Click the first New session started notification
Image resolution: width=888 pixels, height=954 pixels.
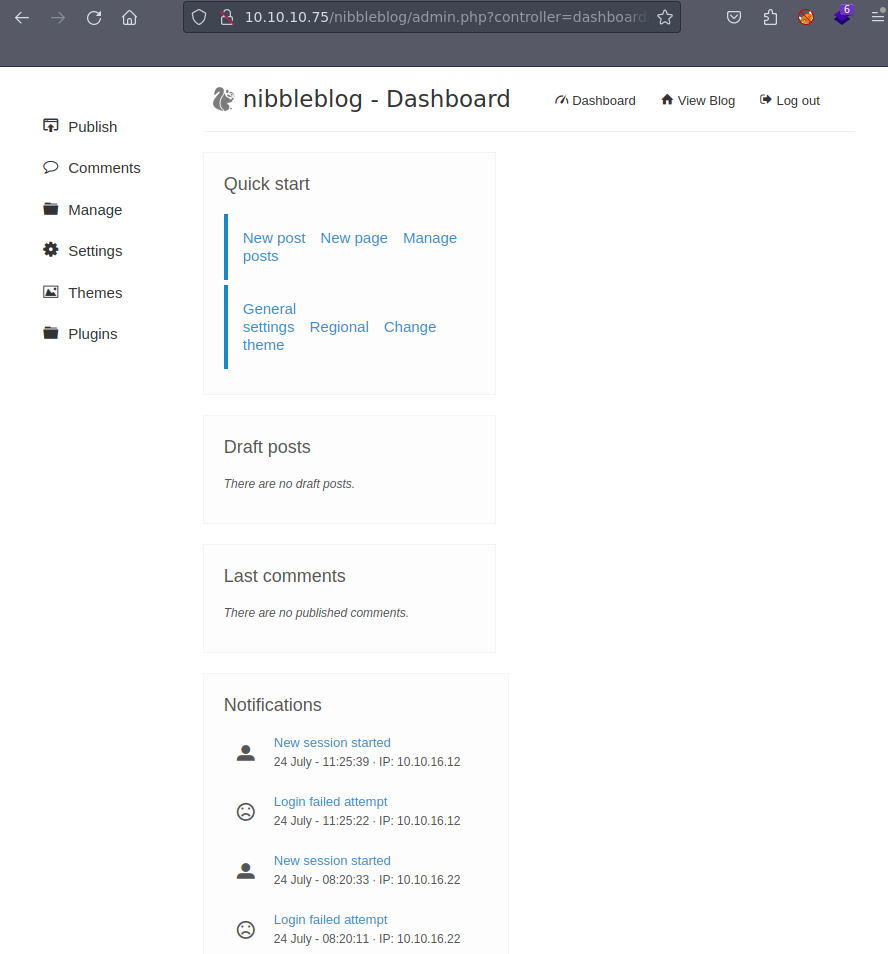tap(332, 743)
